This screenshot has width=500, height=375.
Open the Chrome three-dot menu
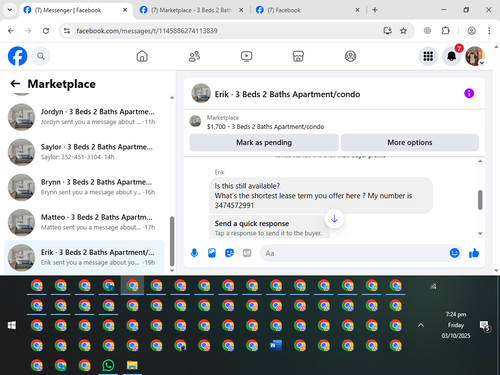[x=489, y=31]
